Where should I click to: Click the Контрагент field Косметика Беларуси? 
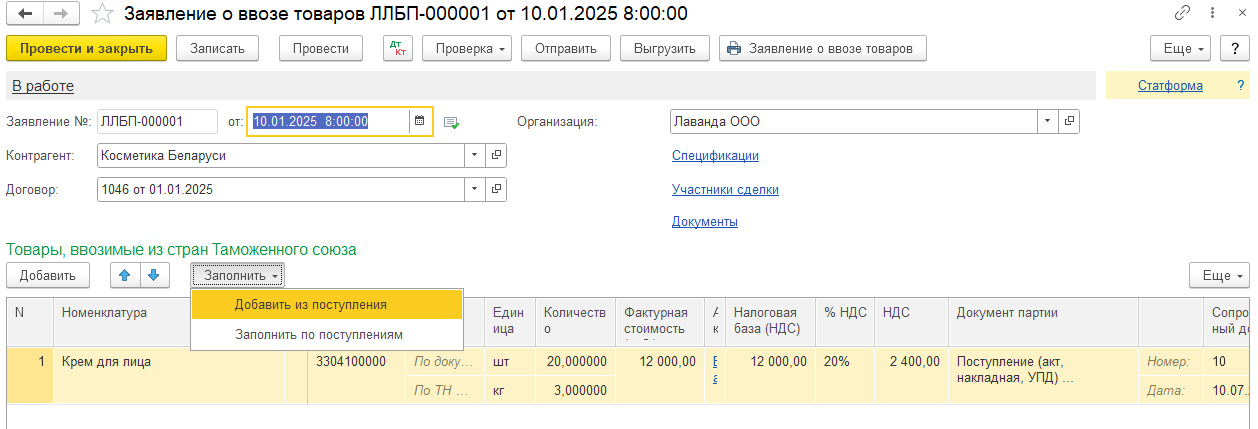tap(281, 156)
